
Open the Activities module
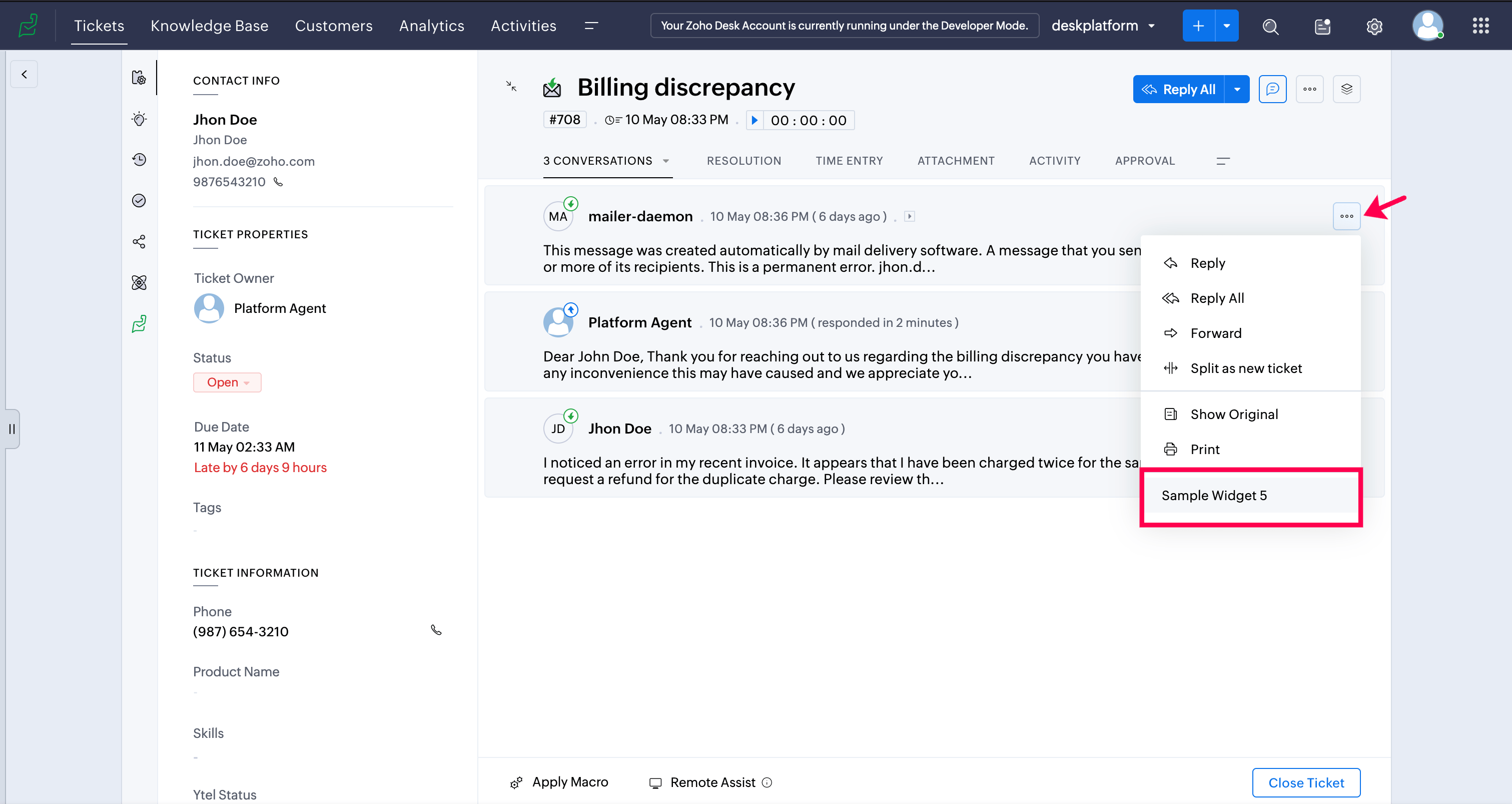click(523, 26)
